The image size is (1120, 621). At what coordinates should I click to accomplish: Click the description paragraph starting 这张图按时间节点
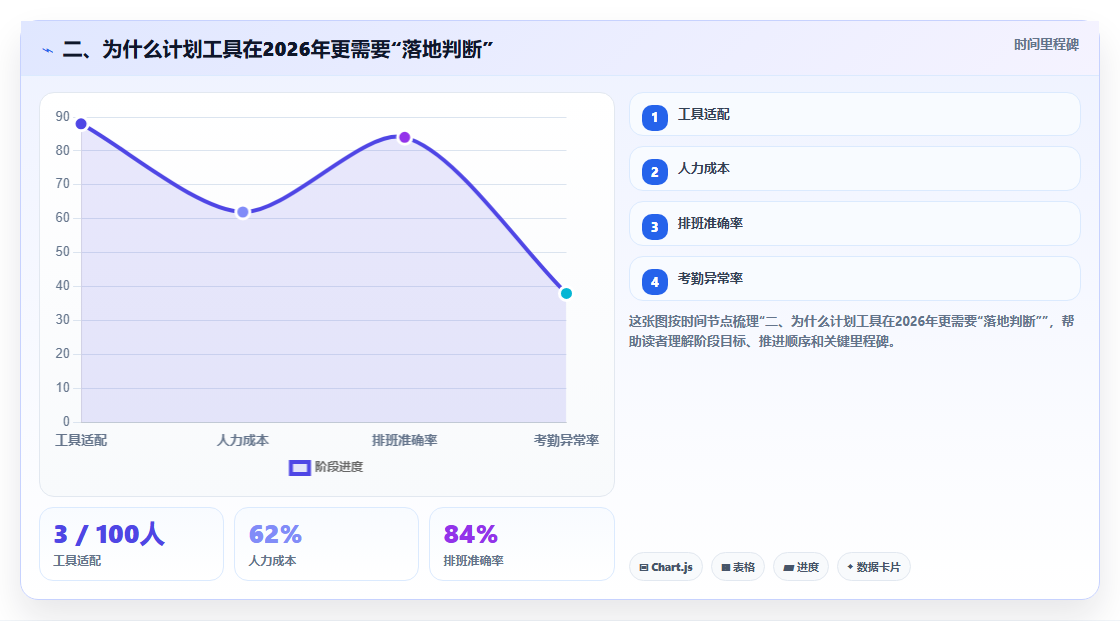pyautogui.click(x=851, y=331)
